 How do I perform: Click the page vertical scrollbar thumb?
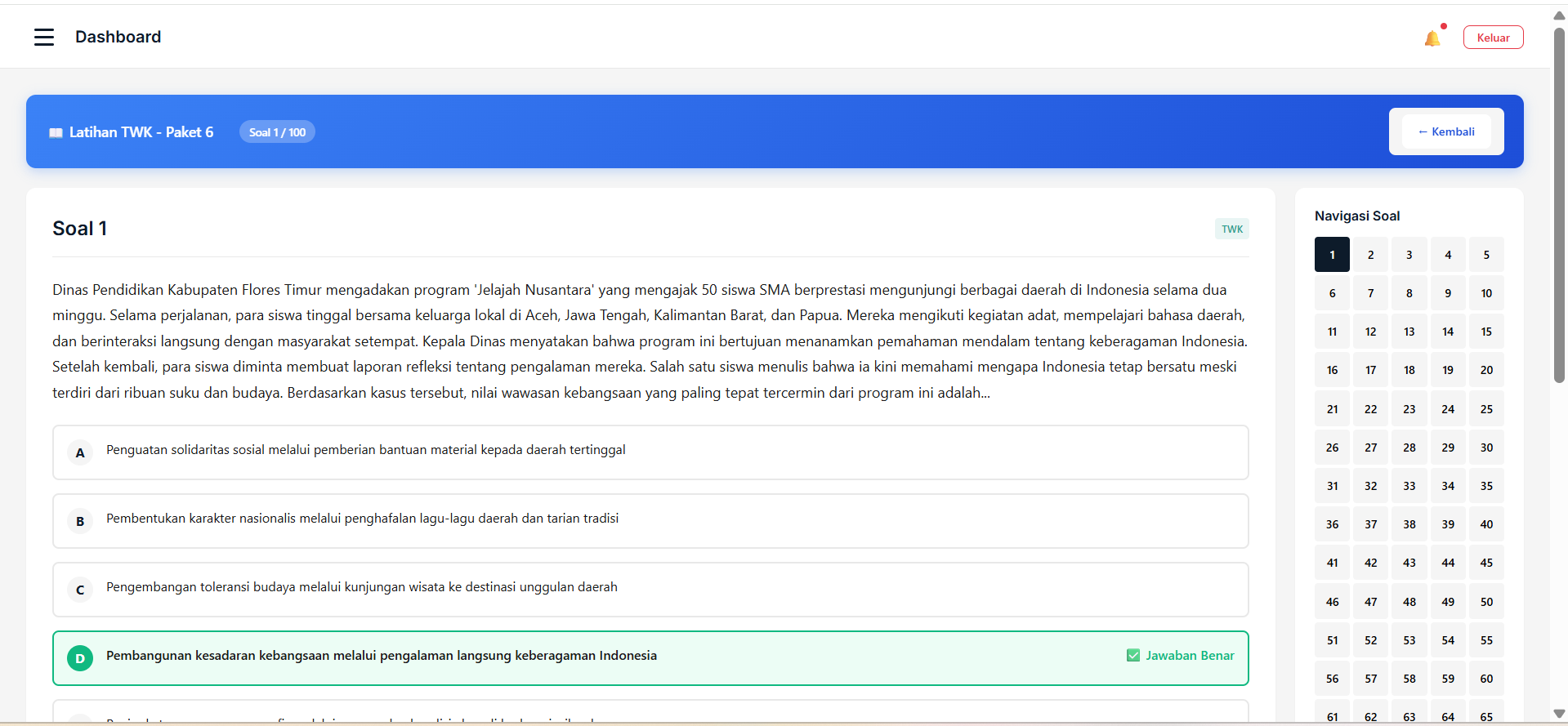(x=1559, y=204)
